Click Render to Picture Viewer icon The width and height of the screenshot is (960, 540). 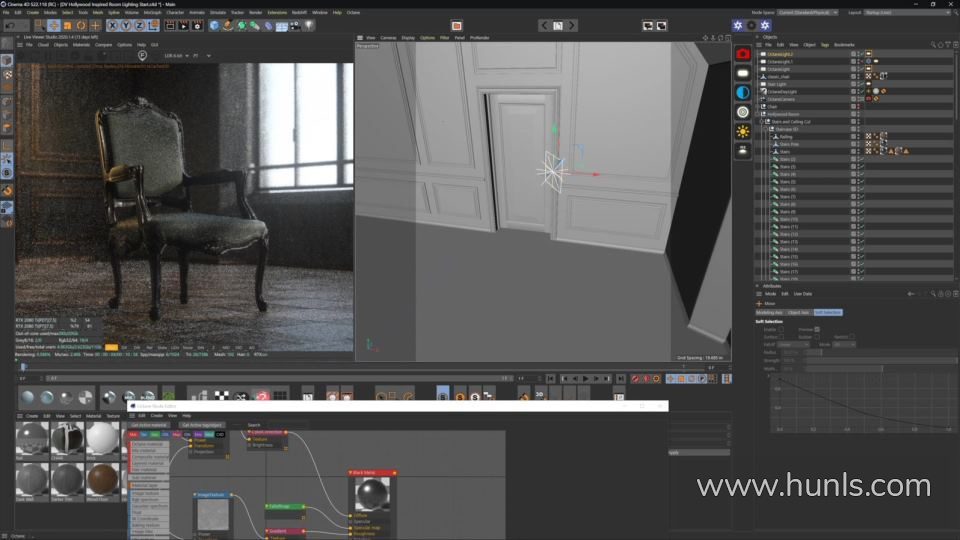tap(183, 26)
